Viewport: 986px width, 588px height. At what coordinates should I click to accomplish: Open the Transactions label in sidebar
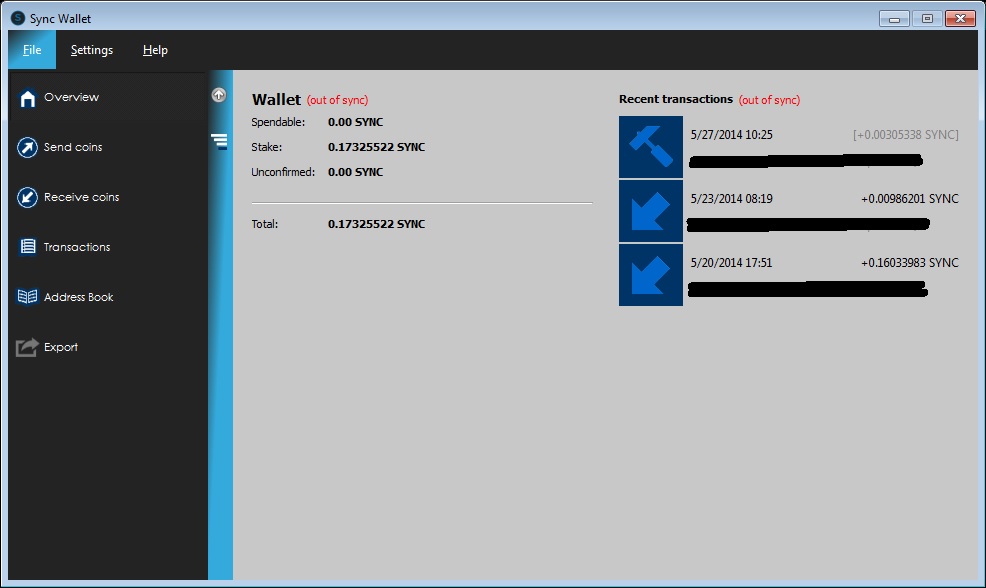[x=77, y=247]
